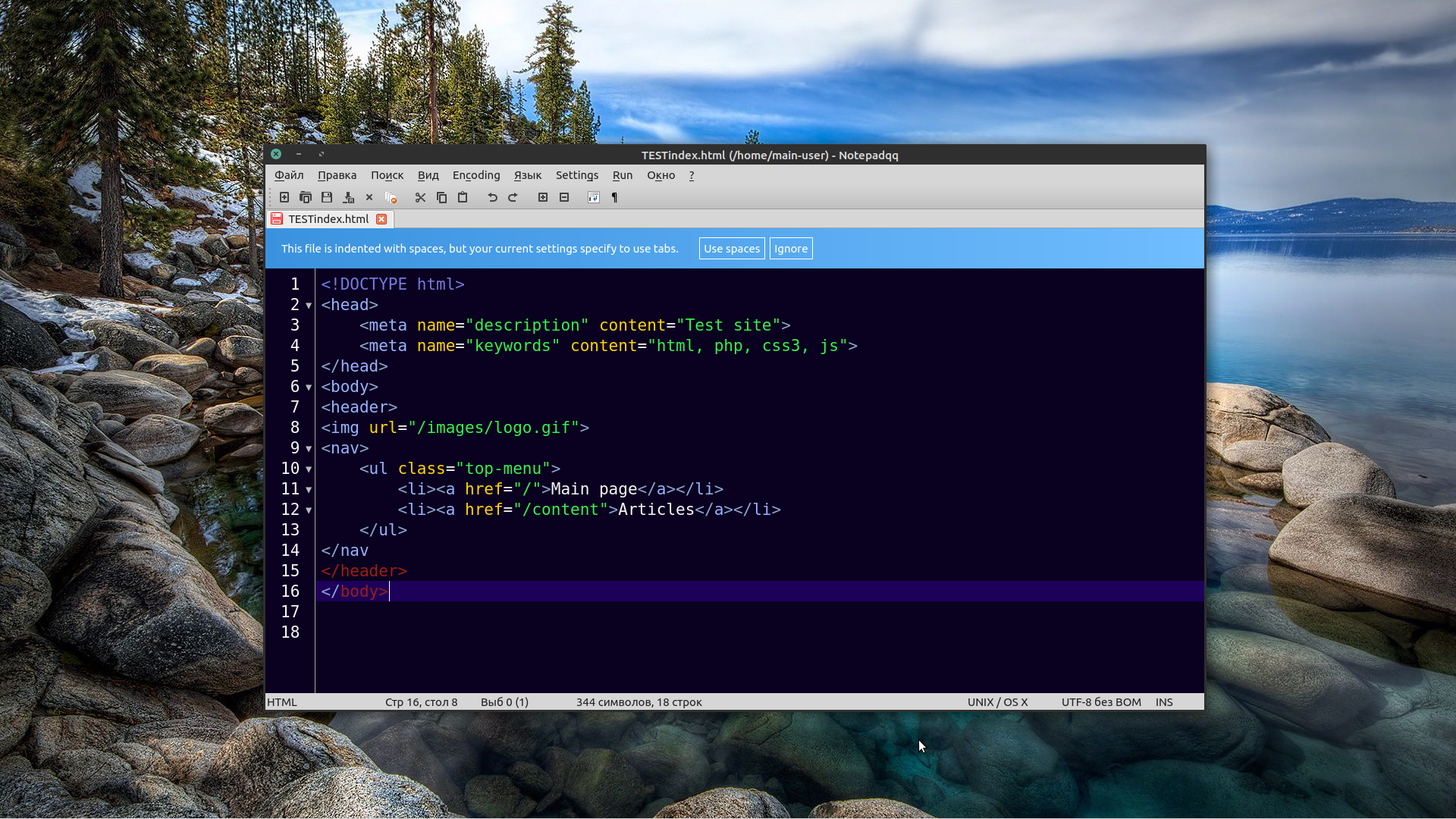Open the Encoding menu
The width and height of the screenshot is (1456, 819).
point(476,175)
